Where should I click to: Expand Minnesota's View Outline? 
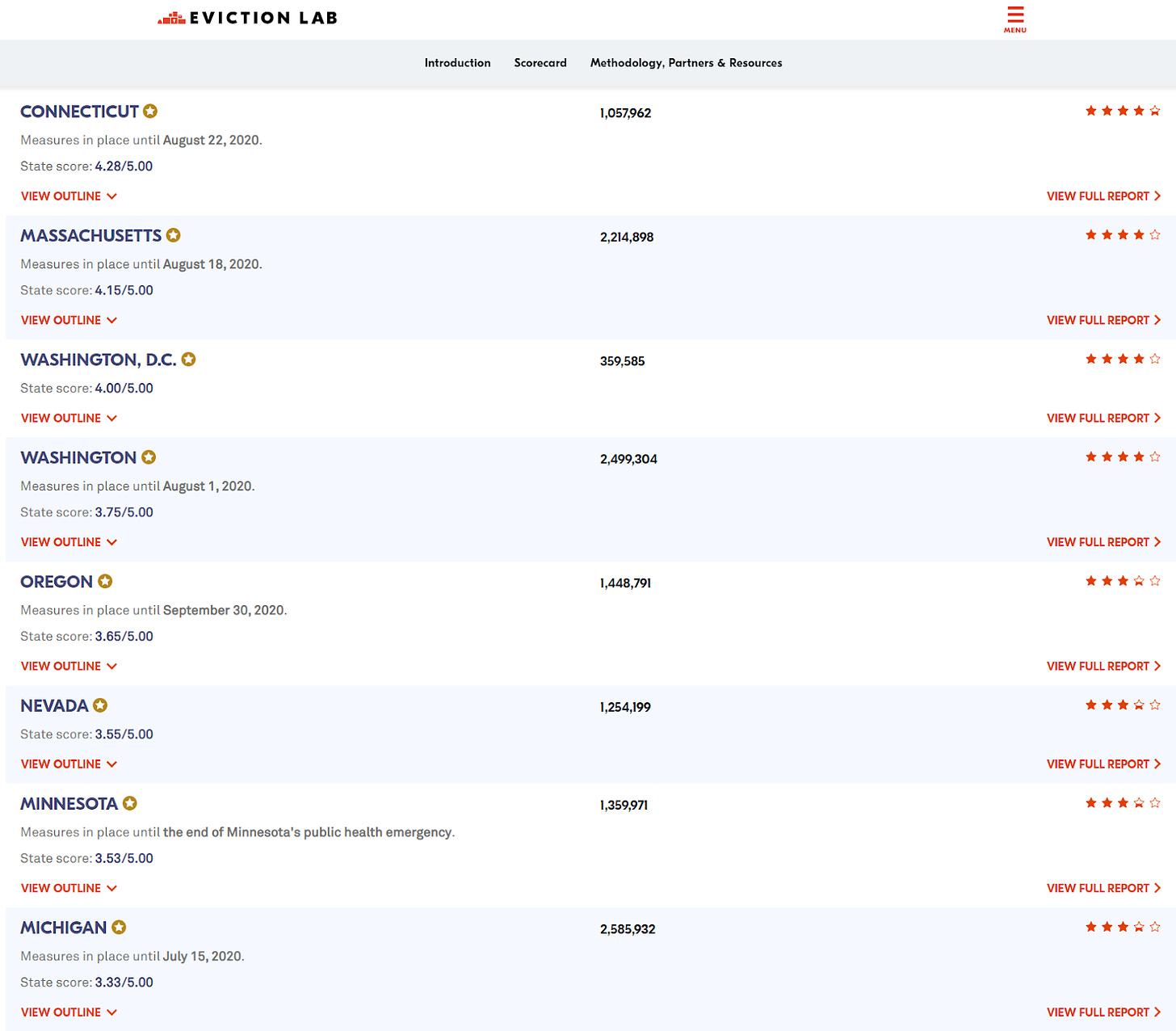69,888
